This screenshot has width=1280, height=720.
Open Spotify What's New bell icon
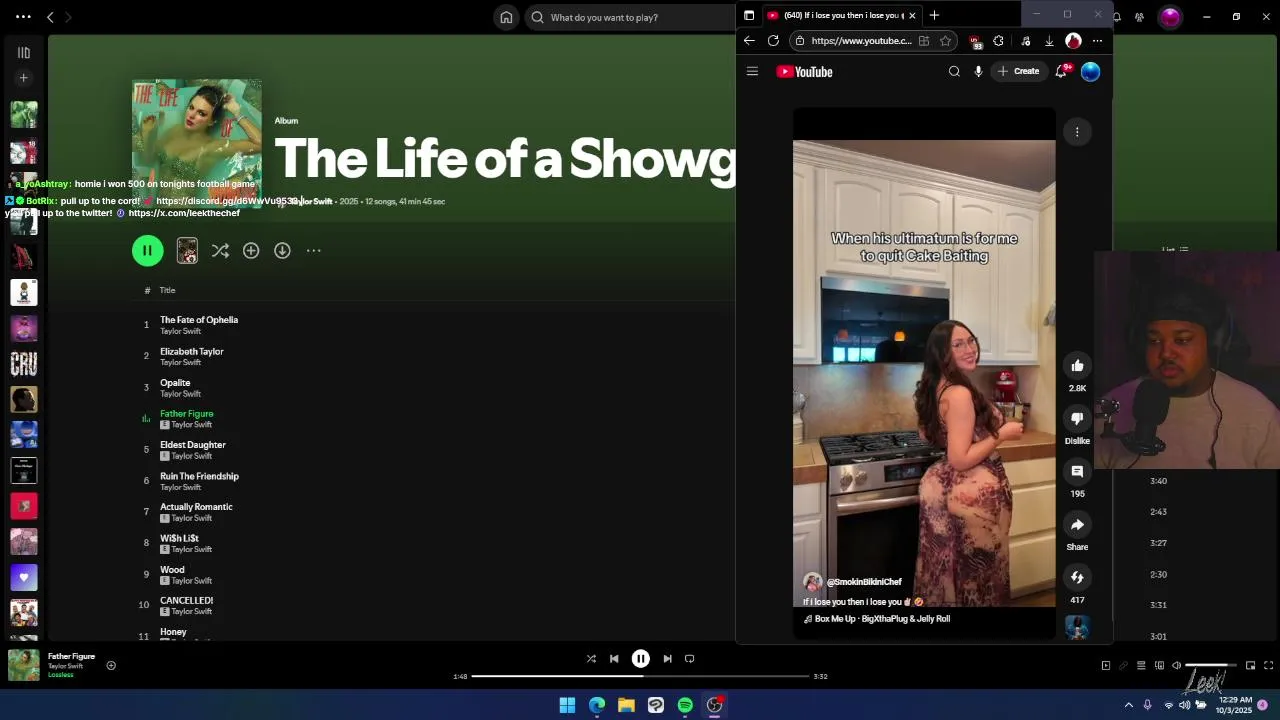(x=1116, y=17)
